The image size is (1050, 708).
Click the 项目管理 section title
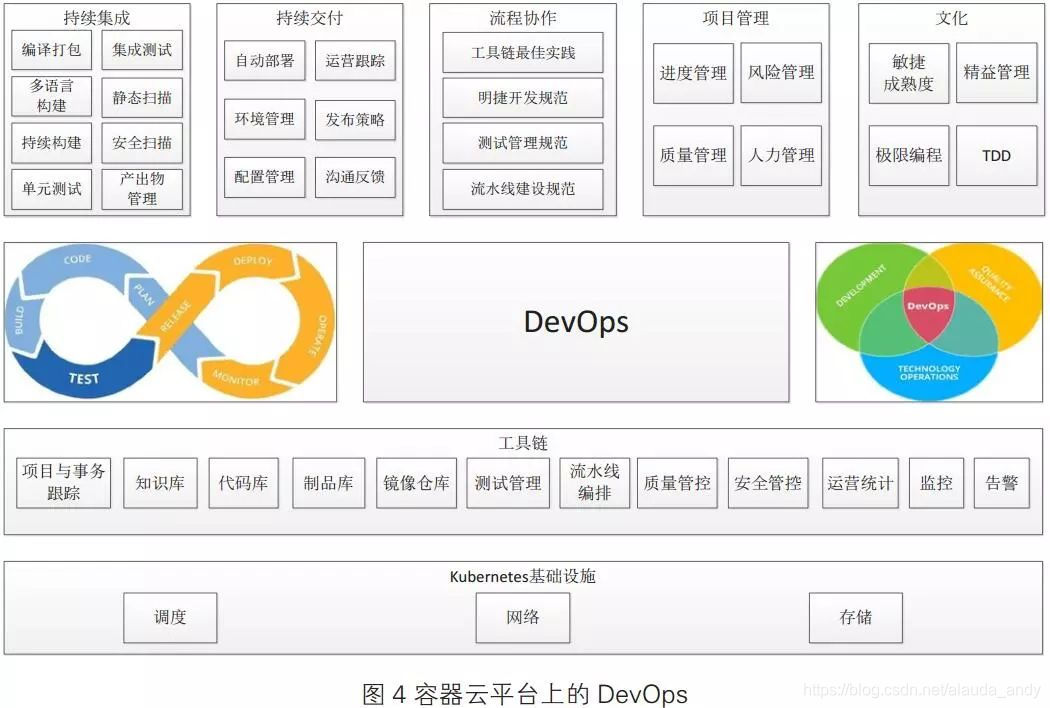pyautogui.click(x=736, y=17)
